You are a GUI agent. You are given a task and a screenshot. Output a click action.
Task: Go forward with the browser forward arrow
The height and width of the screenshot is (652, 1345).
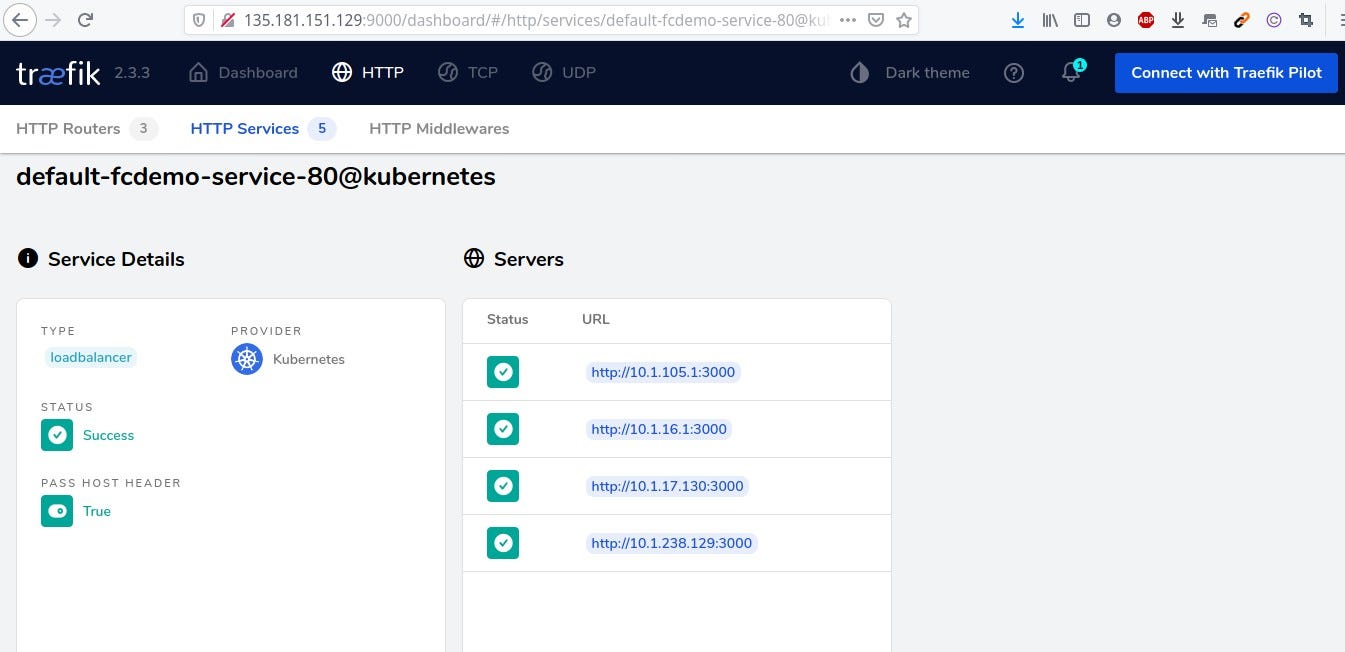(53, 19)
